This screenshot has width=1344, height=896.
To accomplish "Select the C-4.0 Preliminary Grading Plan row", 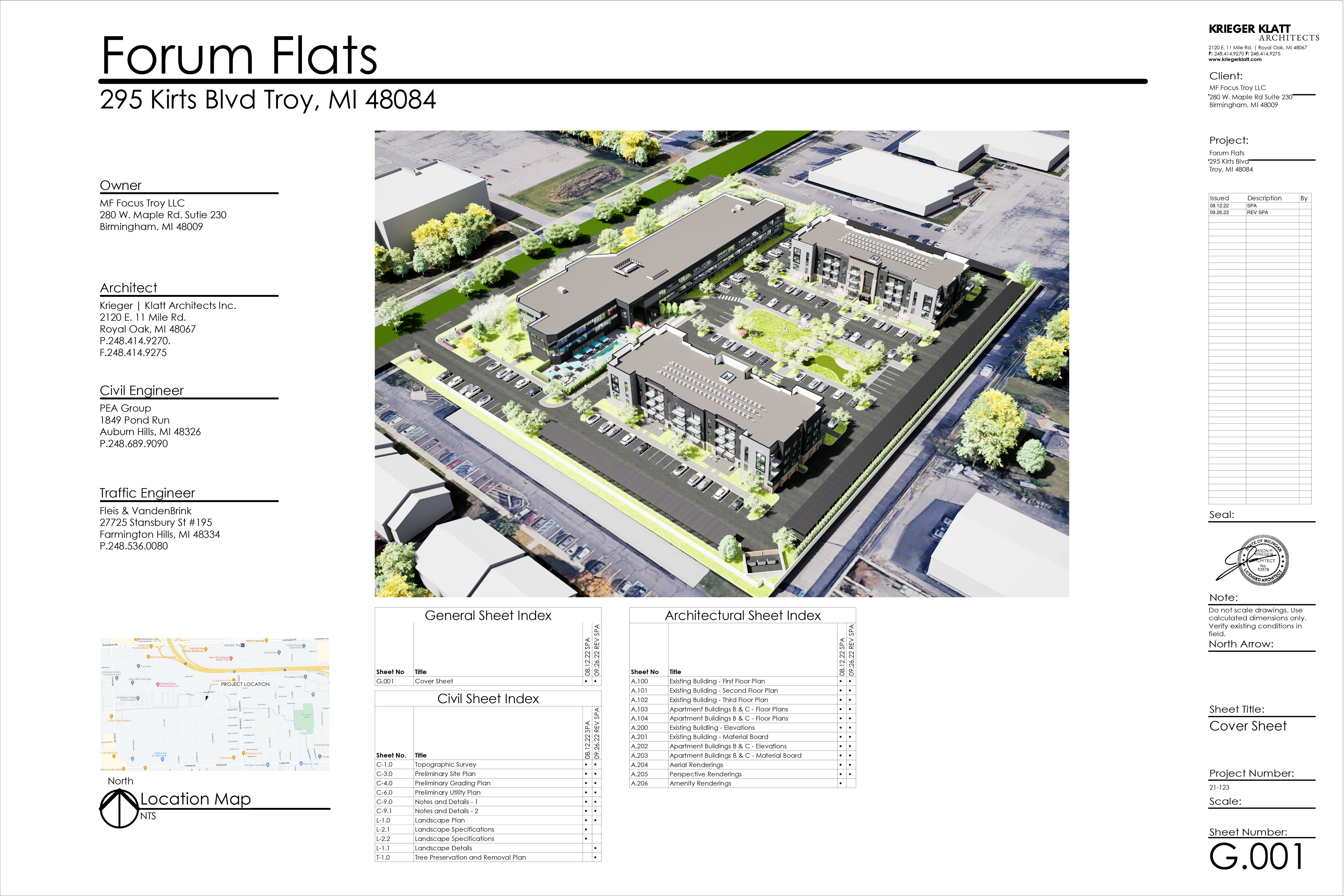I will click(x=488, y=783).
